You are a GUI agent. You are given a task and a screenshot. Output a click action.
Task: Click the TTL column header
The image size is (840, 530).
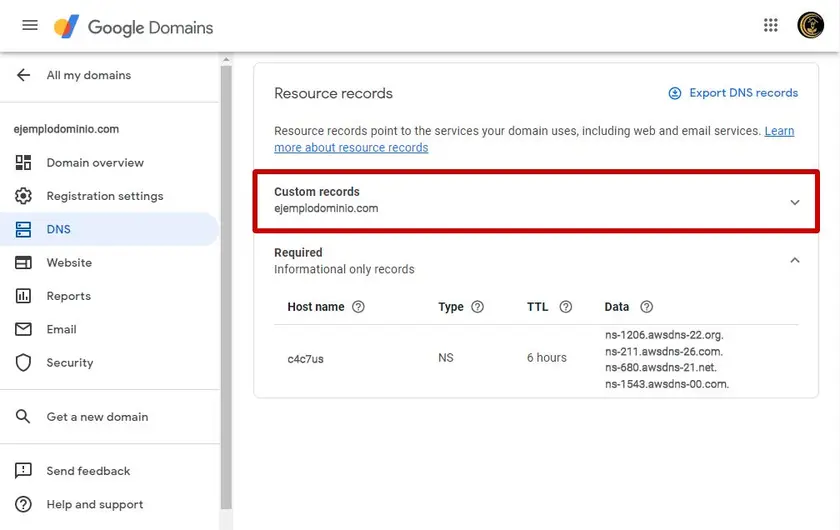(x=537, y=307)
